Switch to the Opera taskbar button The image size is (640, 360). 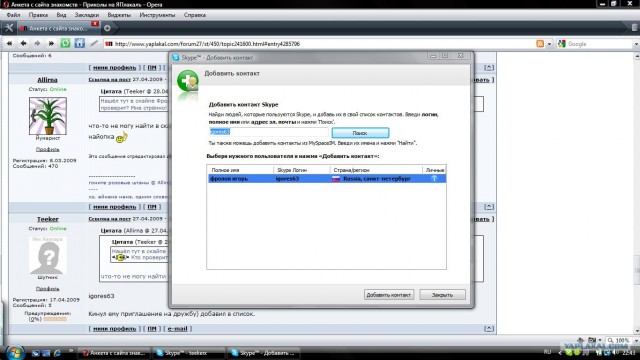coord(114,353)
